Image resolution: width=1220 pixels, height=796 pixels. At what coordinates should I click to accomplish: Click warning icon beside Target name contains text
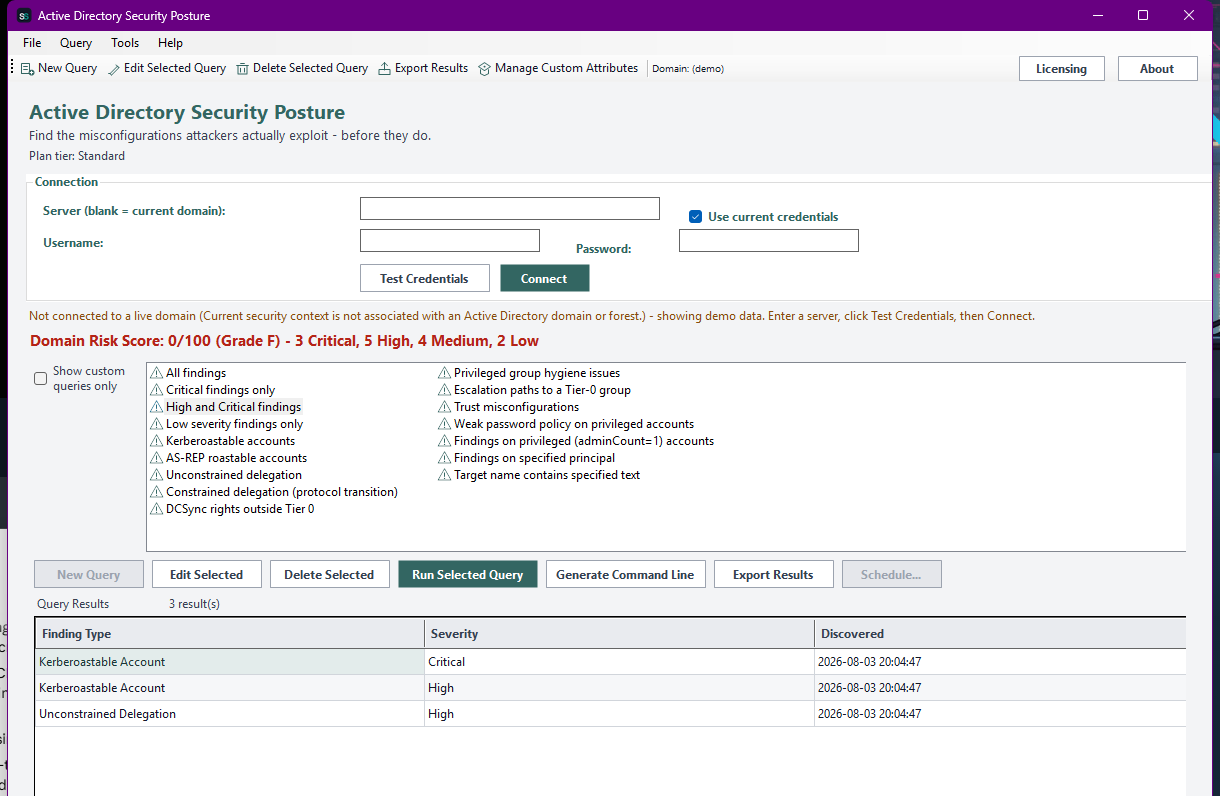tap(445, 475)
